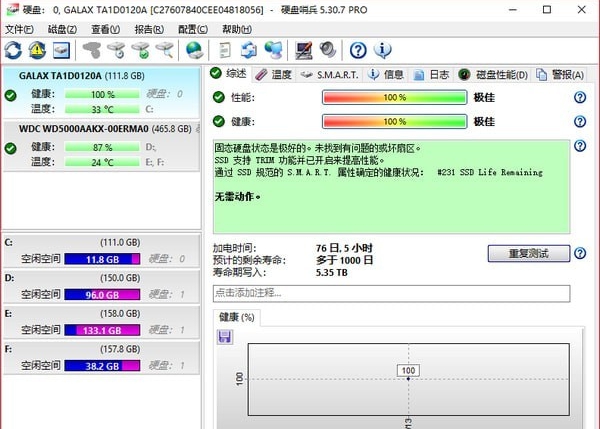
Task: Click the speaker sound toolbar icon
Action: [328, 50]
